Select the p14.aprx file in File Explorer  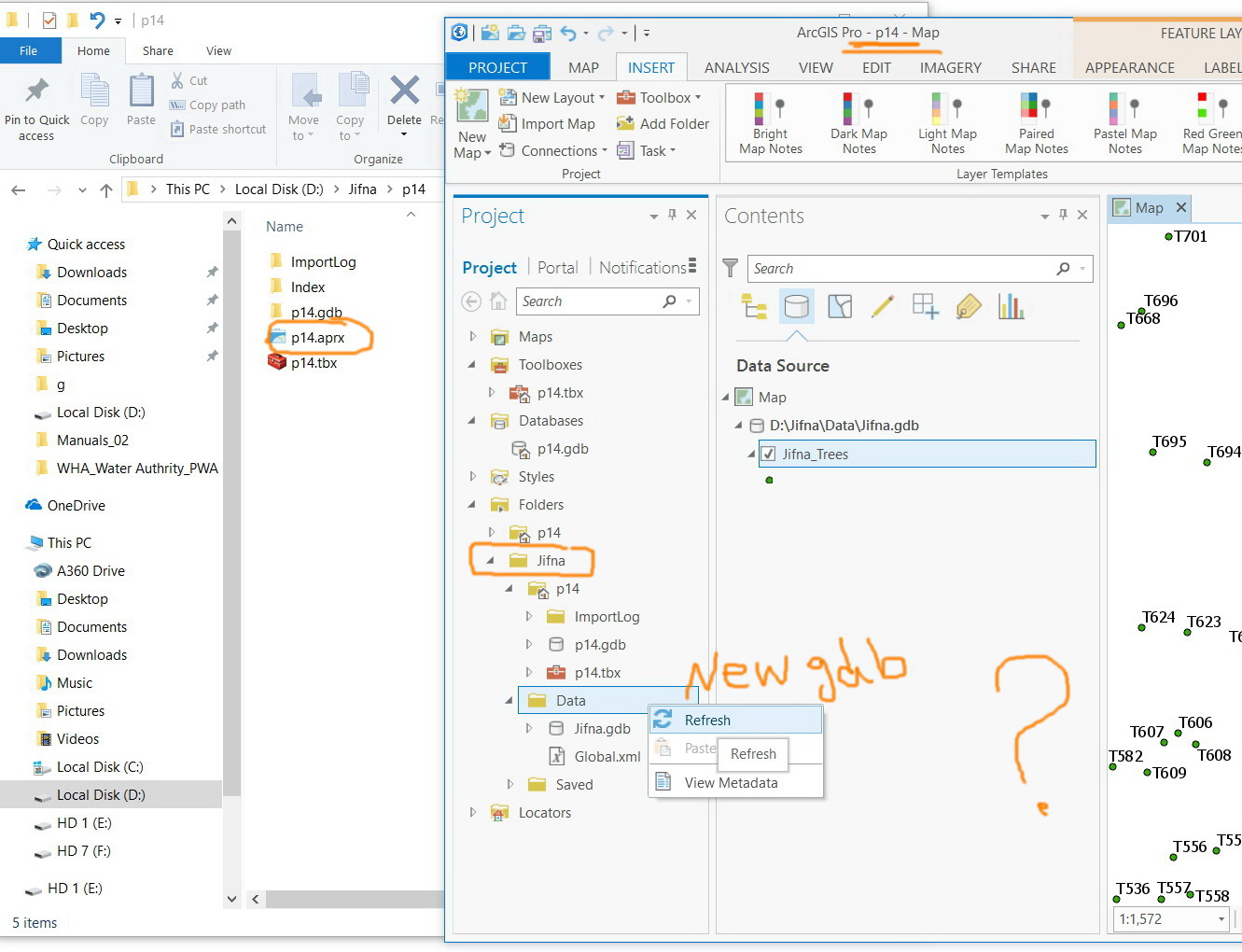pos(317,337)
